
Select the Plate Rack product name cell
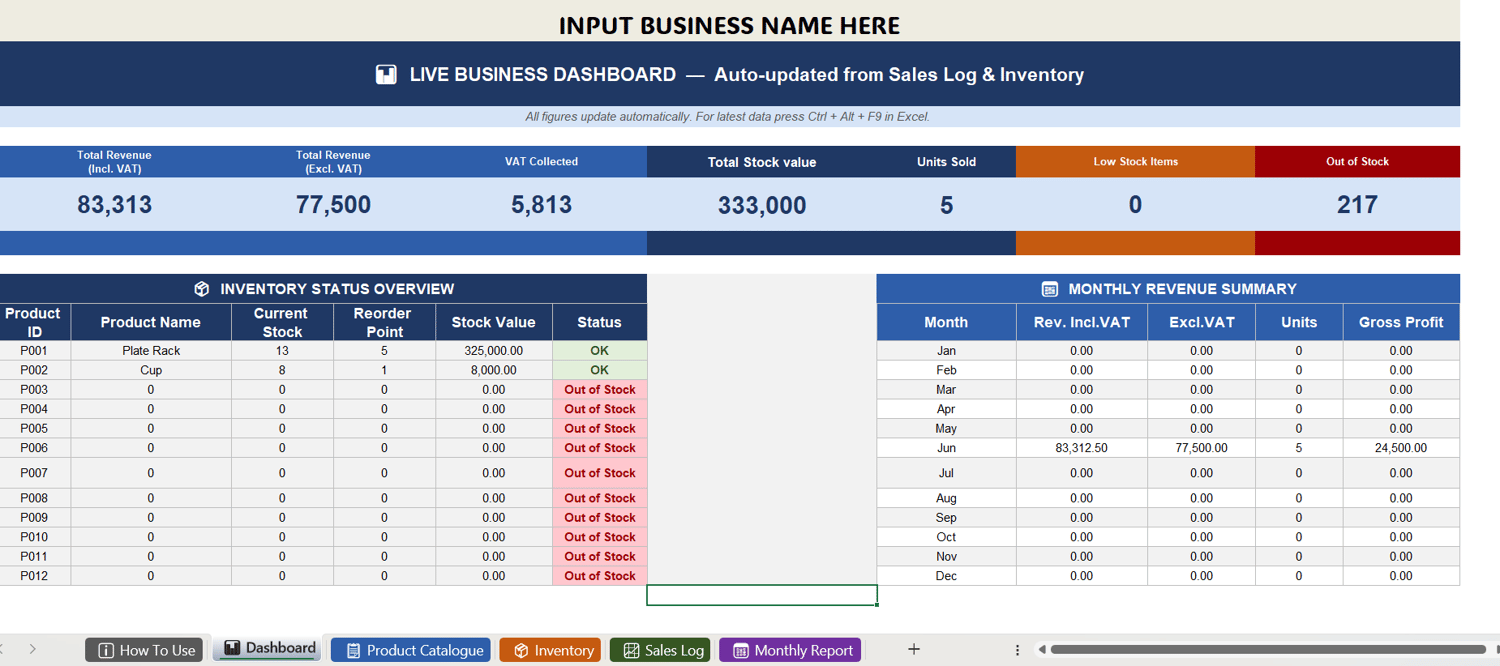click(151, 351)
